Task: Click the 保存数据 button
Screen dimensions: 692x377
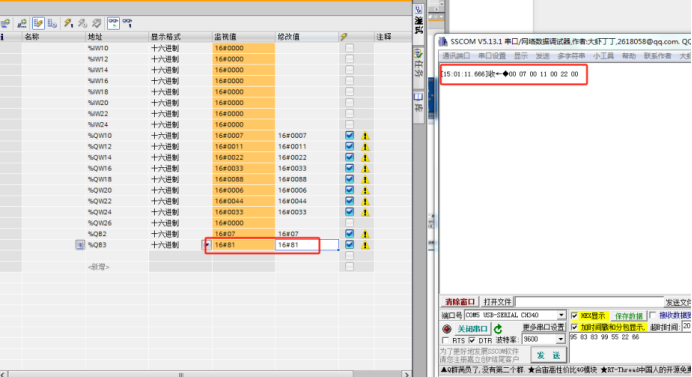Action: pyautogui.click(x=628, y=316)
